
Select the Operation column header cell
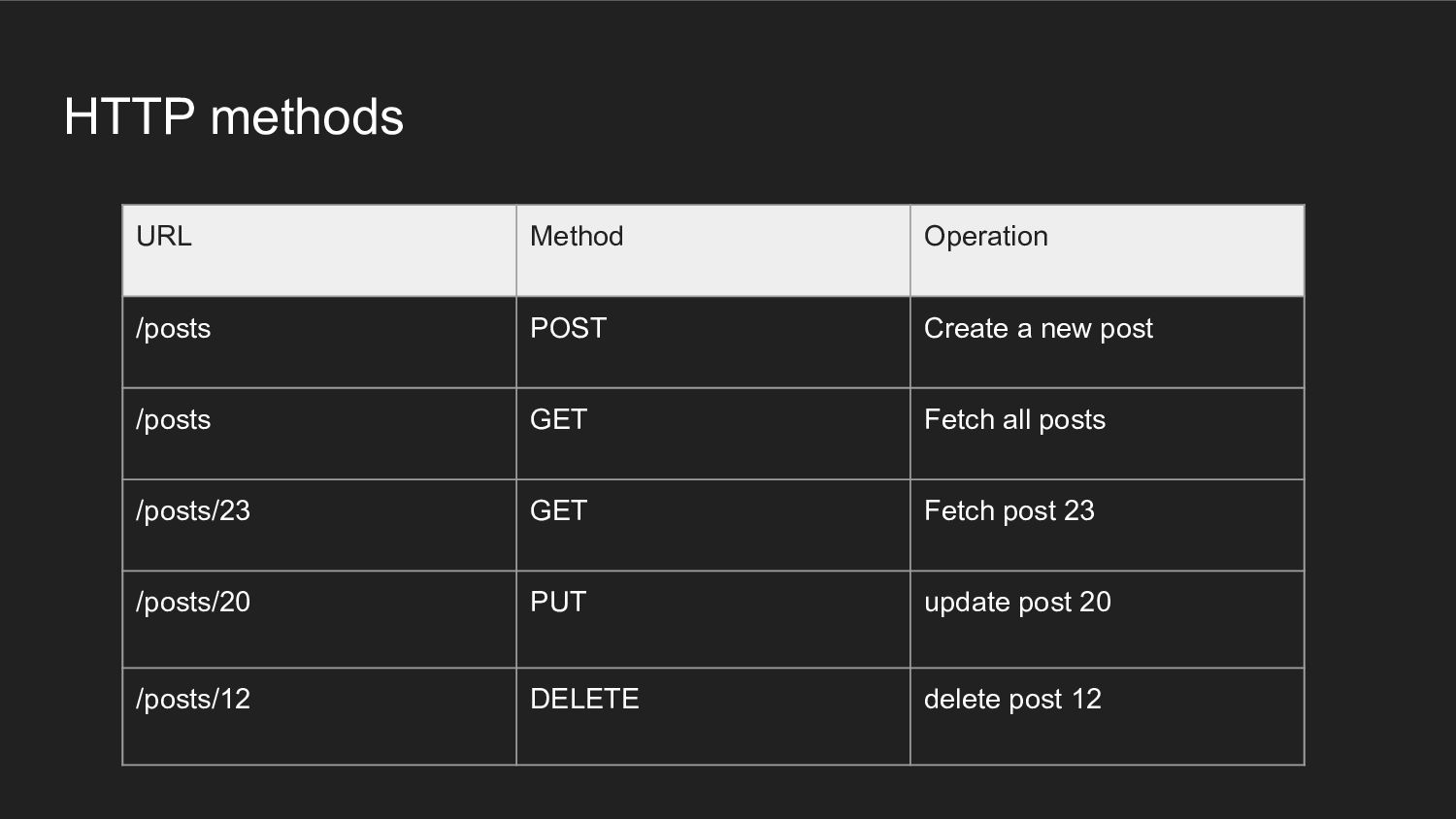1107,250
